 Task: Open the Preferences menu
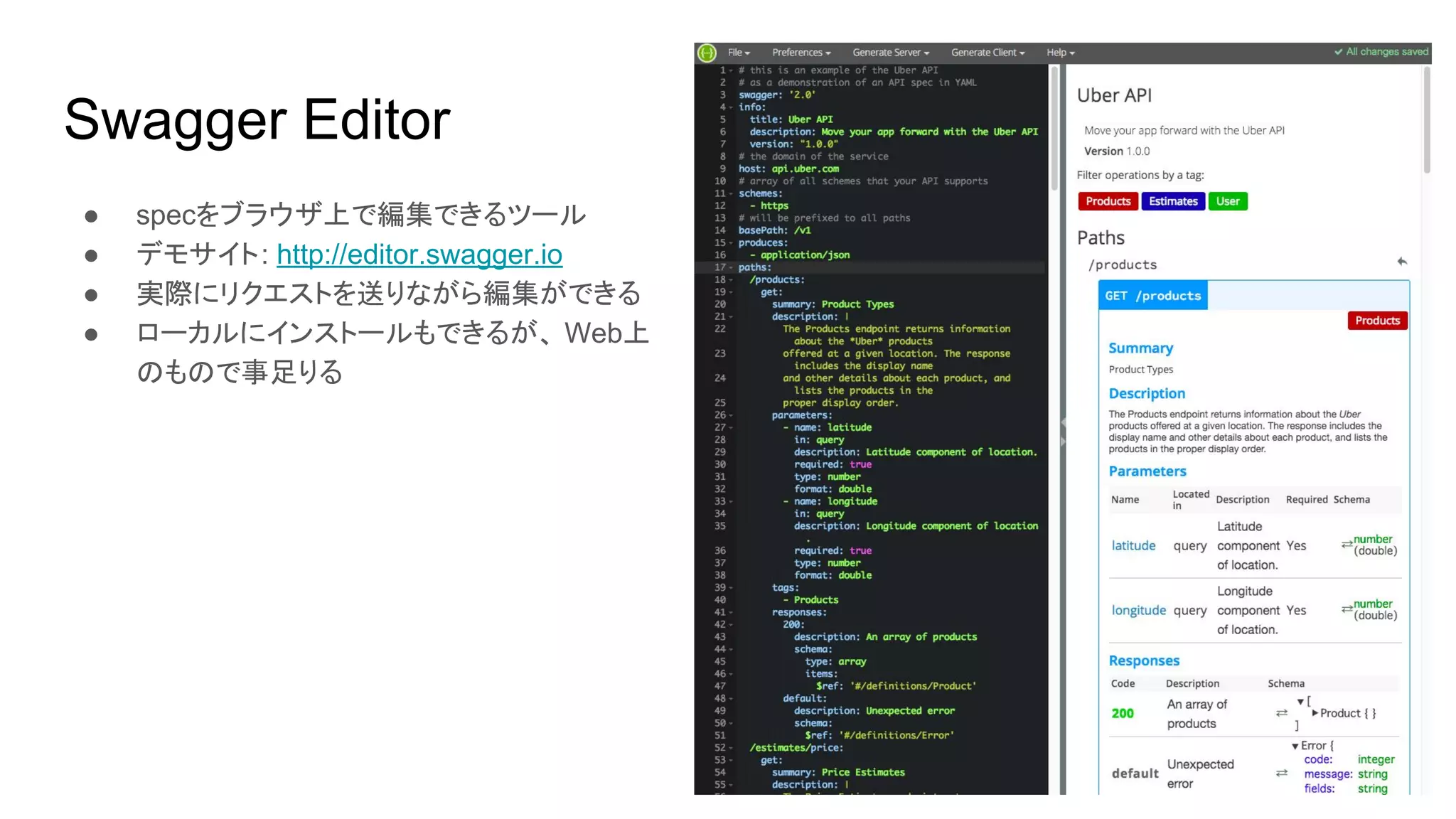coord(801,53)
